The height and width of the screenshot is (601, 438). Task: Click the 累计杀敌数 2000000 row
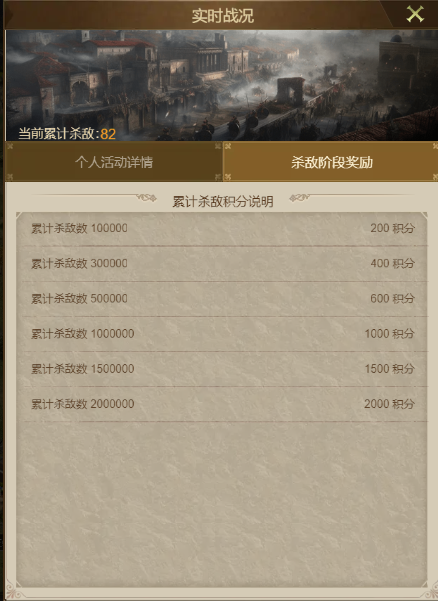click(224, 404)
